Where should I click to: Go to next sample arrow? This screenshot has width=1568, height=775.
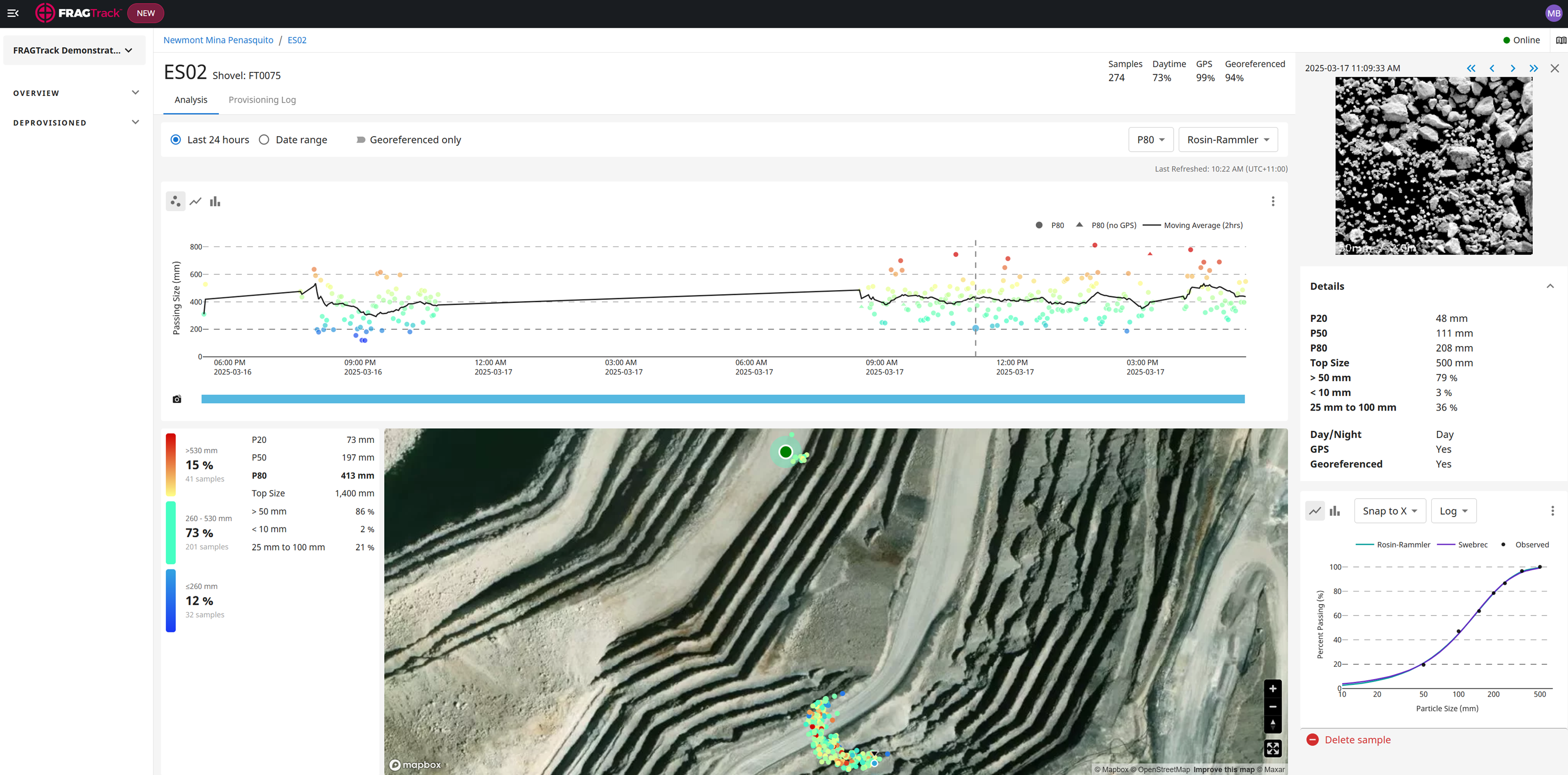pos(1513,68)
